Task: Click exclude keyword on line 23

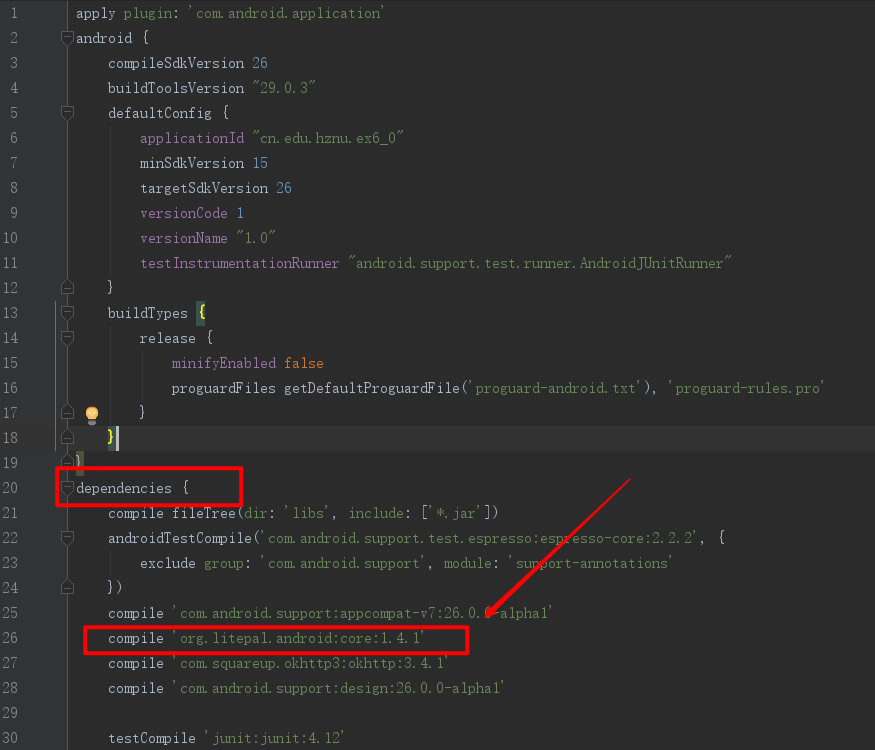Action: 167,563
